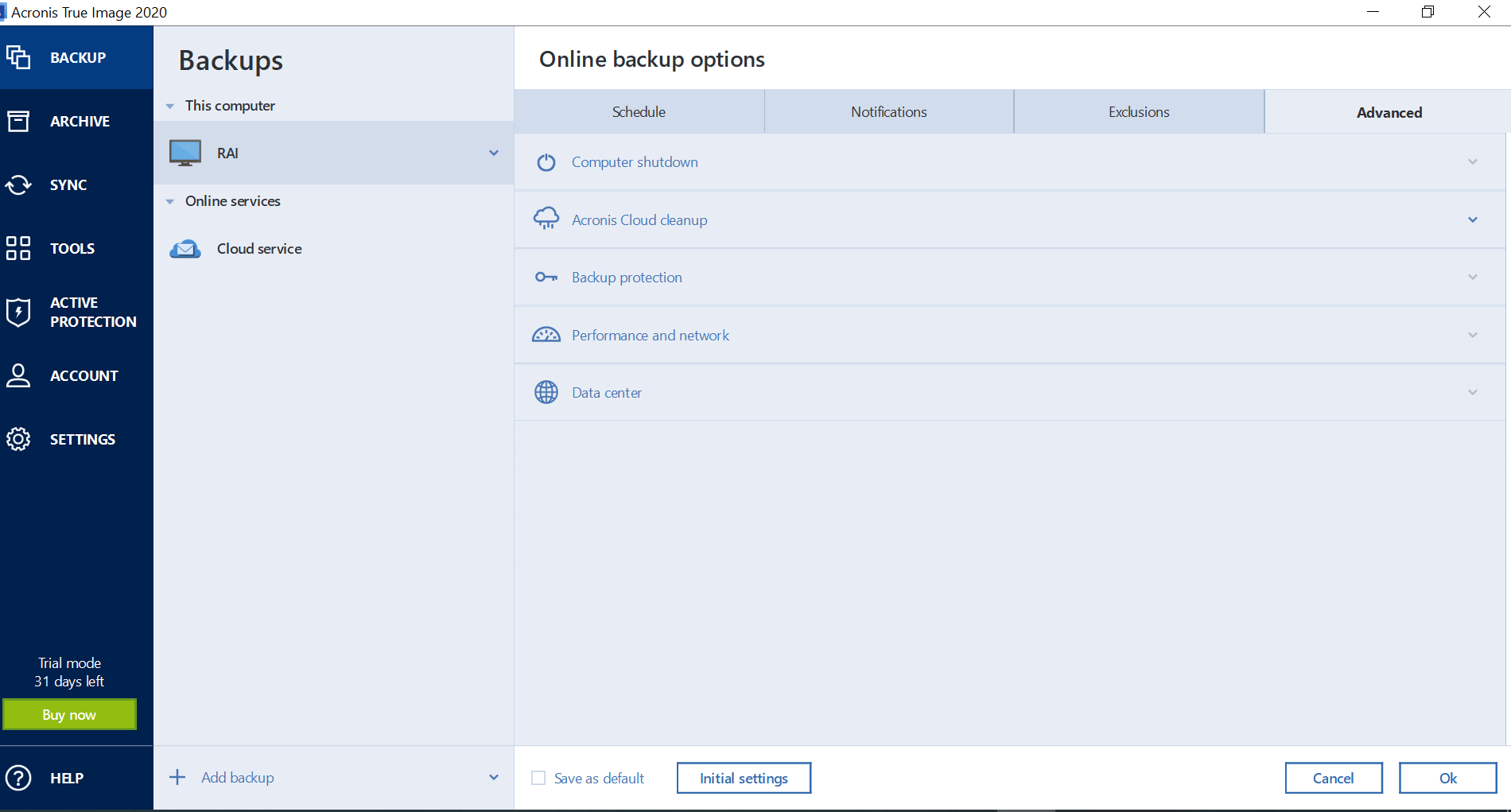Click the Active Protection shield icon
Viewport: 1511px width, 812px height.
(x=18, y=312)
